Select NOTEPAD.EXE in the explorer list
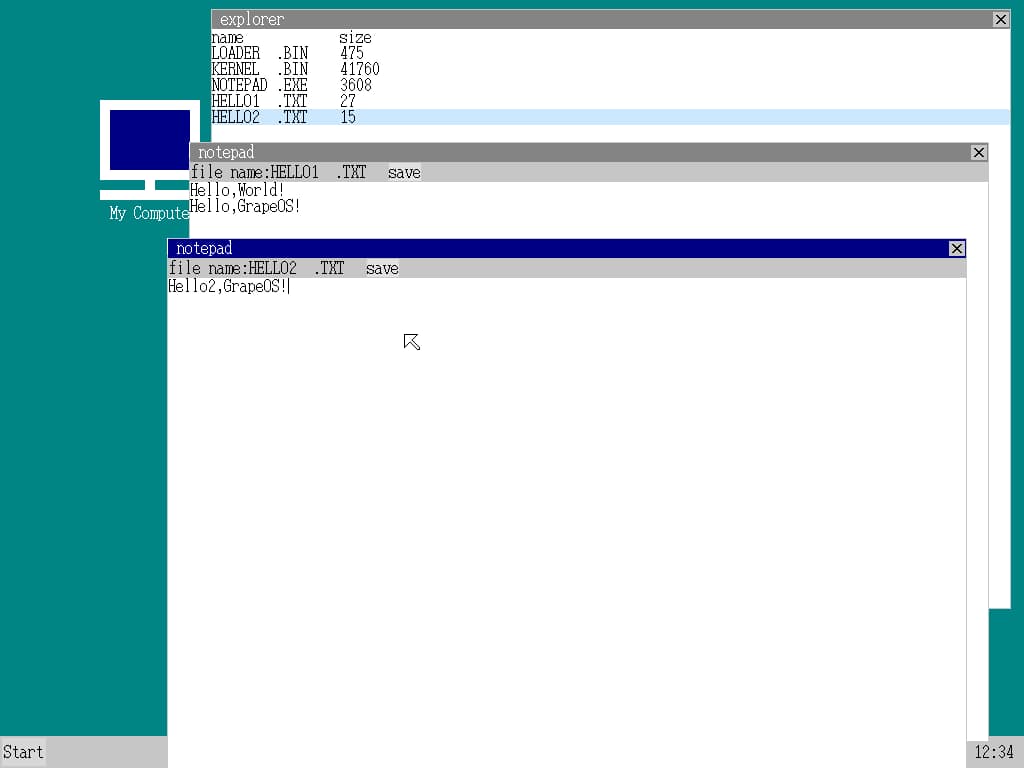The height and width of the screenshot is (768, 1024). 260,85
